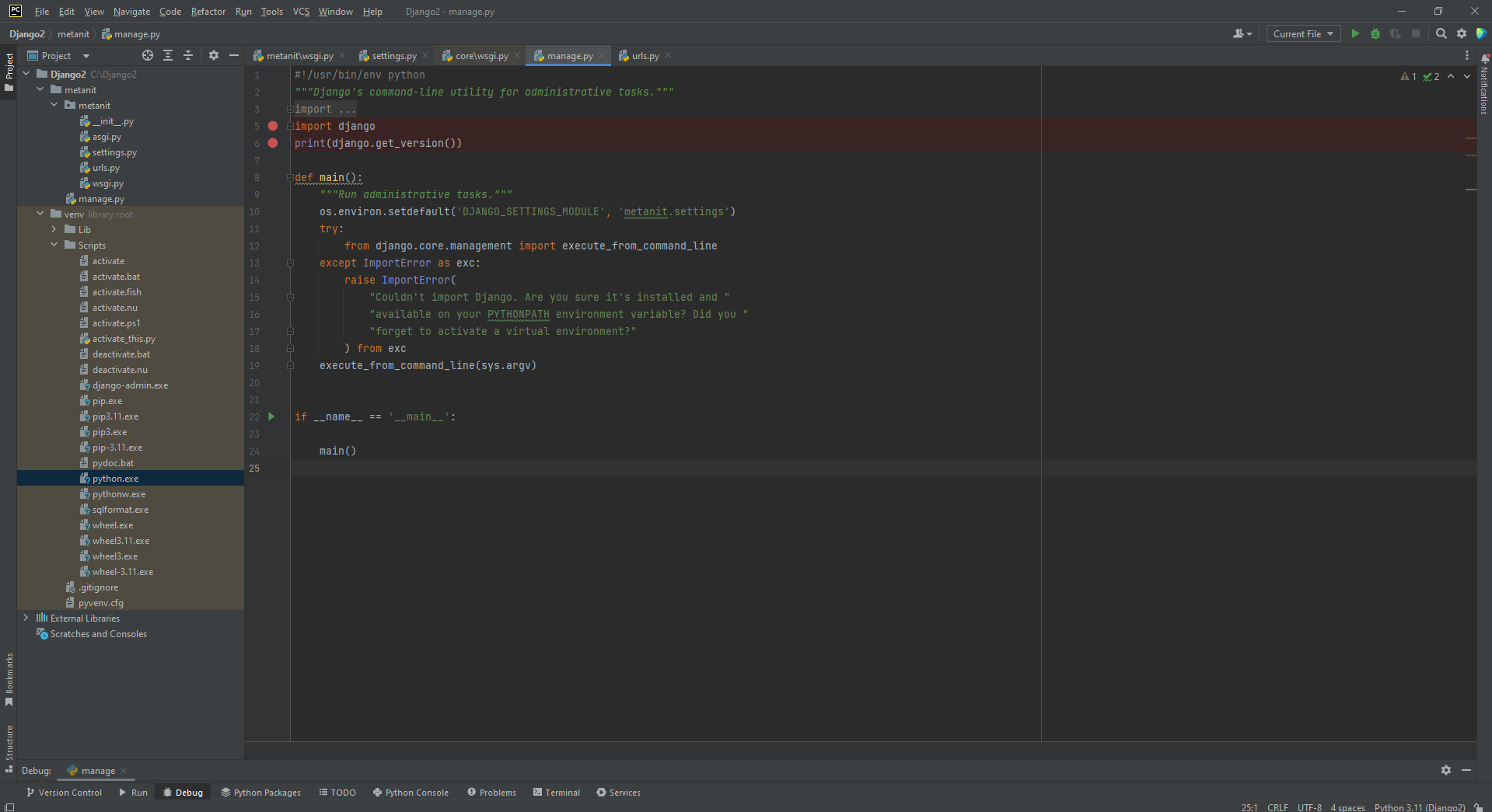Expand folded import block on line 3
This screenshot has height=812, width=1492.
click(x=290, y=109)
